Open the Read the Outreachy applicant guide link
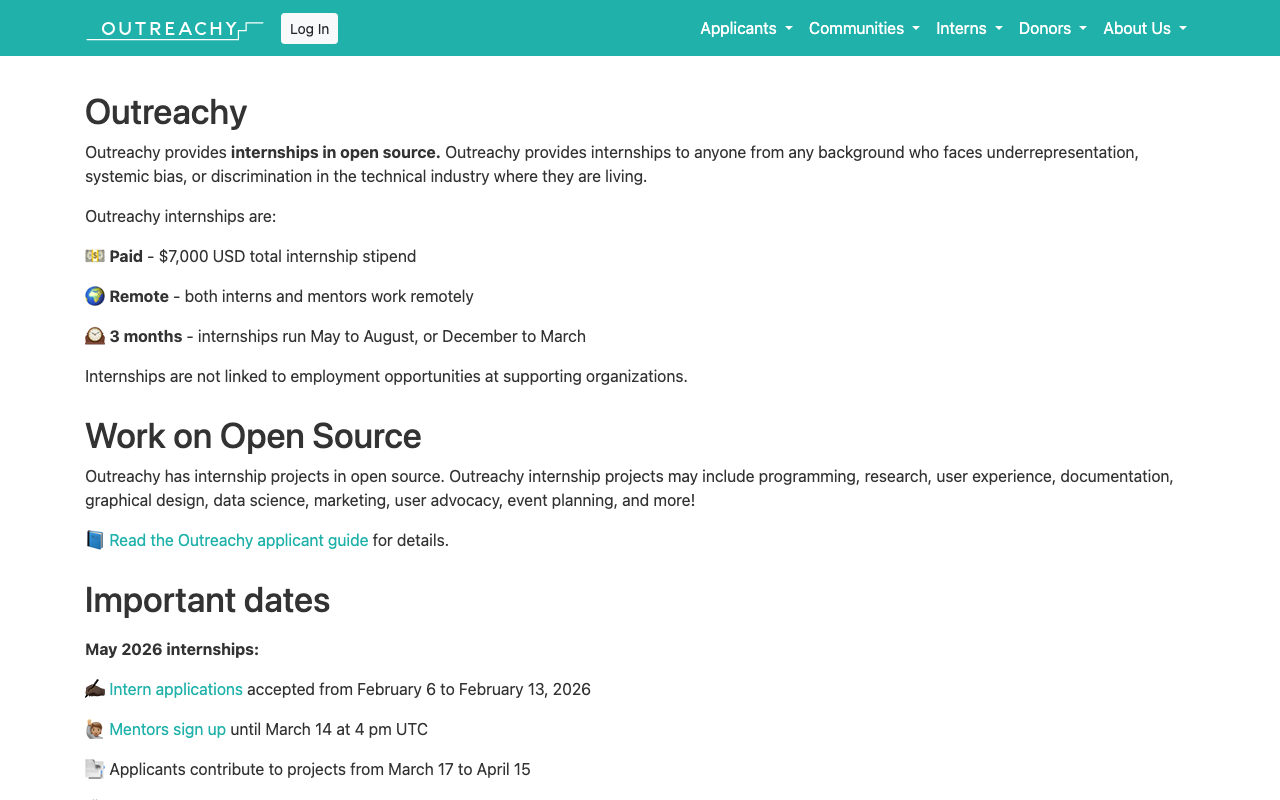 [x=238, y=540]
